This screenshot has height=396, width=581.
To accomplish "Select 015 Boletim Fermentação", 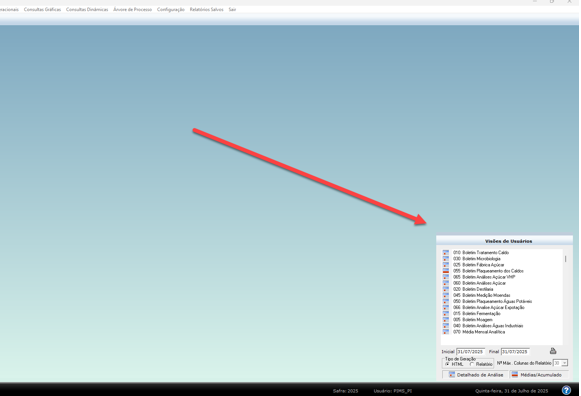I will 477,314.
